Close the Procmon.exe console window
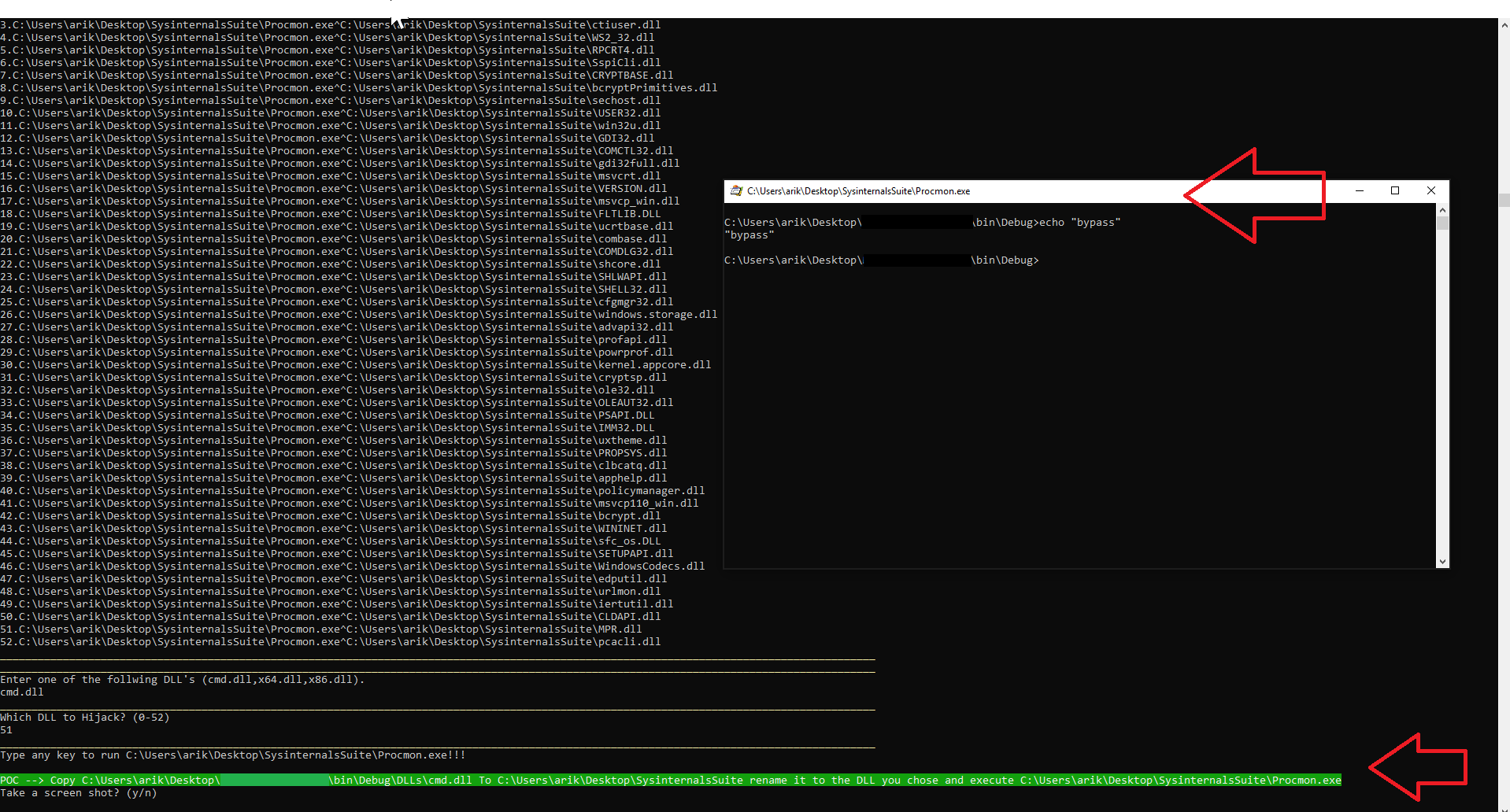Image resolution: width=1510 pixels, height=812 pixels. (x=1431, y=191)
